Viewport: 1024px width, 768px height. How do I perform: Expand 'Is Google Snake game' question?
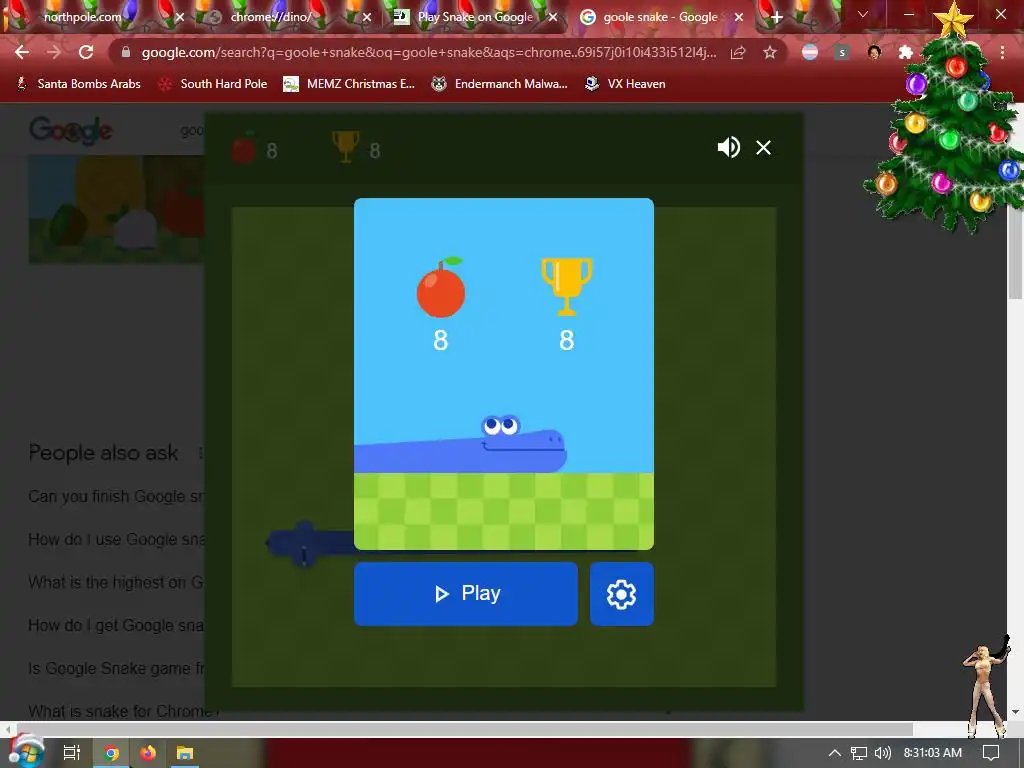coord(116,669)
